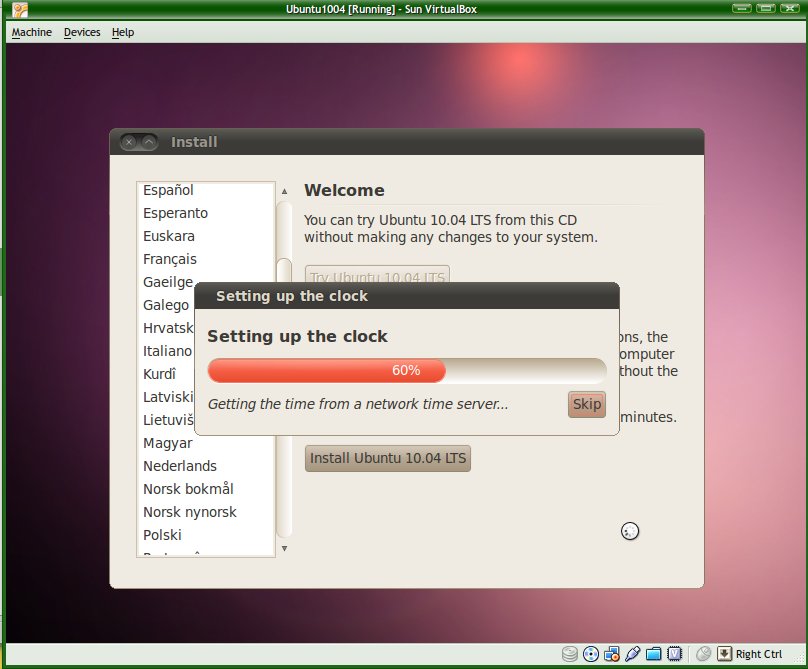Image resolution: width=808 pixels, height=669 pixels.
Task: Select Gaeilge in the language list
Action: [168, 282]
